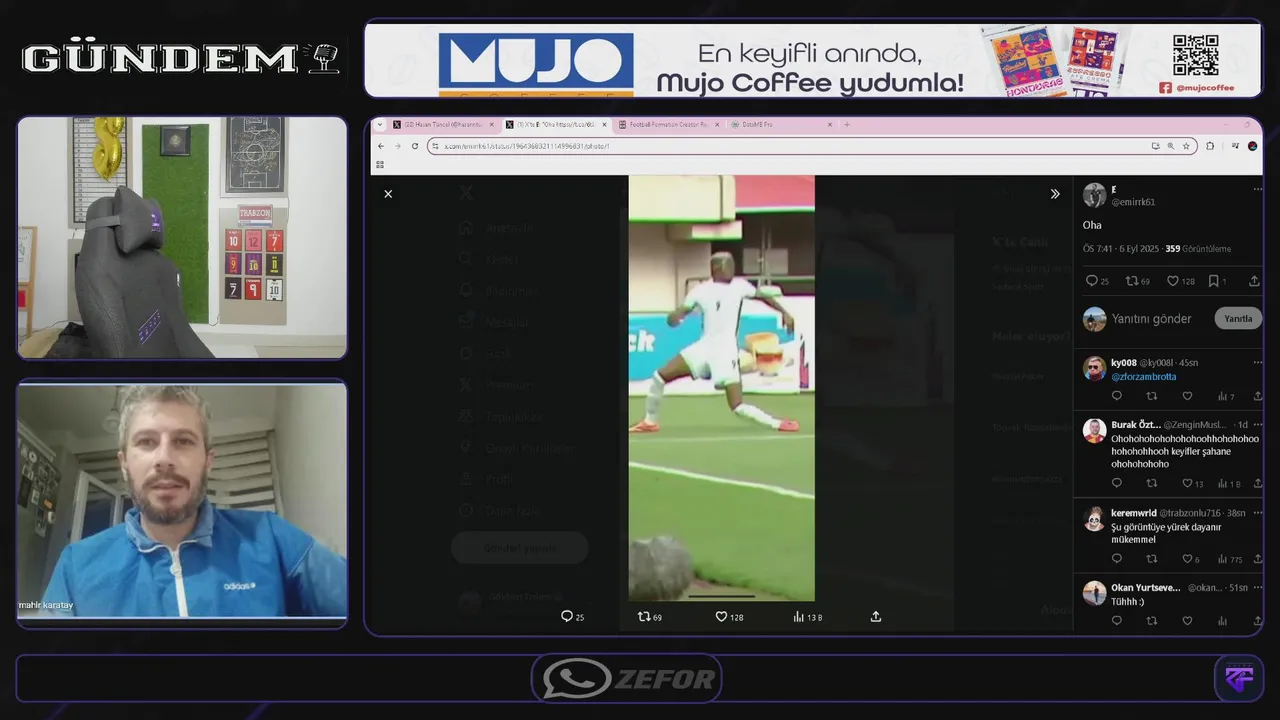
Task: Collapse the side panel with double chevron
Action: [1054, 194]
